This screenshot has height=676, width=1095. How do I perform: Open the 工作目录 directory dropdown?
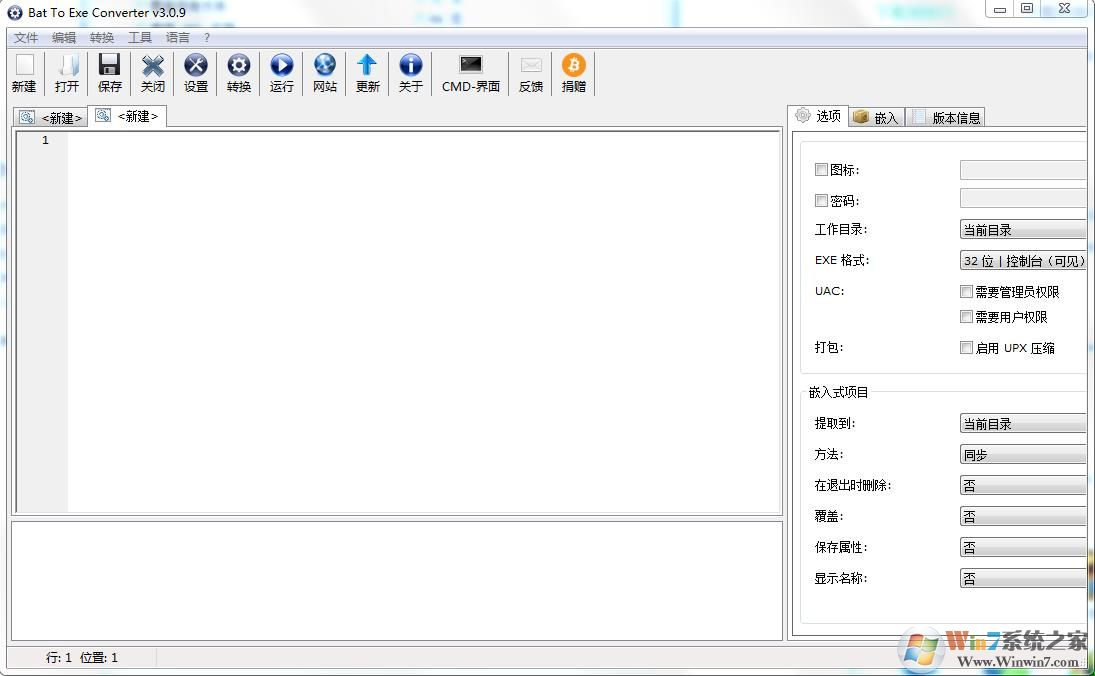coord(1023,229)
